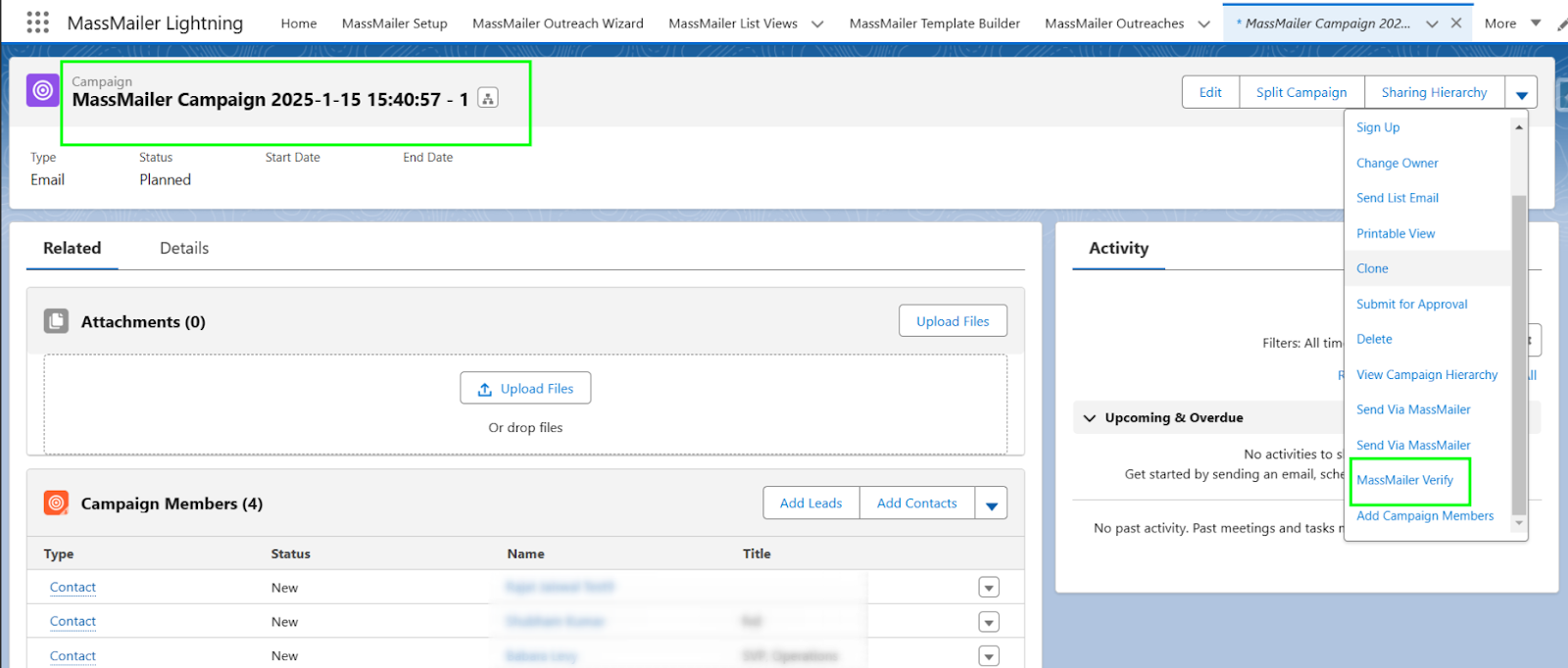The image size is (1568, 668).
Task: Open Campaign Members actions dropdown arrow
Action: [991, 503]
